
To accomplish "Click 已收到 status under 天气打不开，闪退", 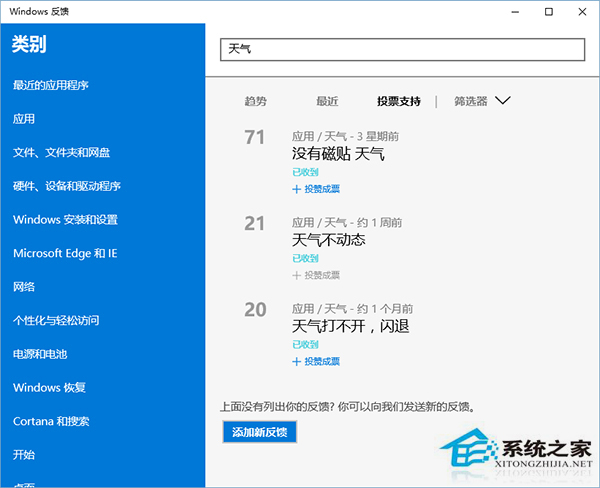I will (x=305, y=344).
